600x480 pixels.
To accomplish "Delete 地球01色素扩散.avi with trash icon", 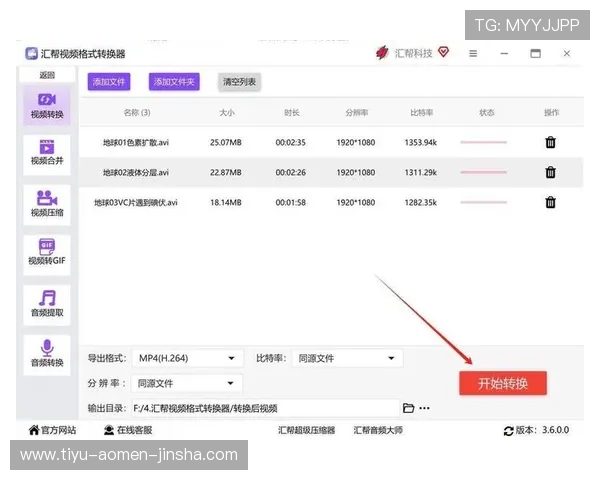I will [550, 143].
